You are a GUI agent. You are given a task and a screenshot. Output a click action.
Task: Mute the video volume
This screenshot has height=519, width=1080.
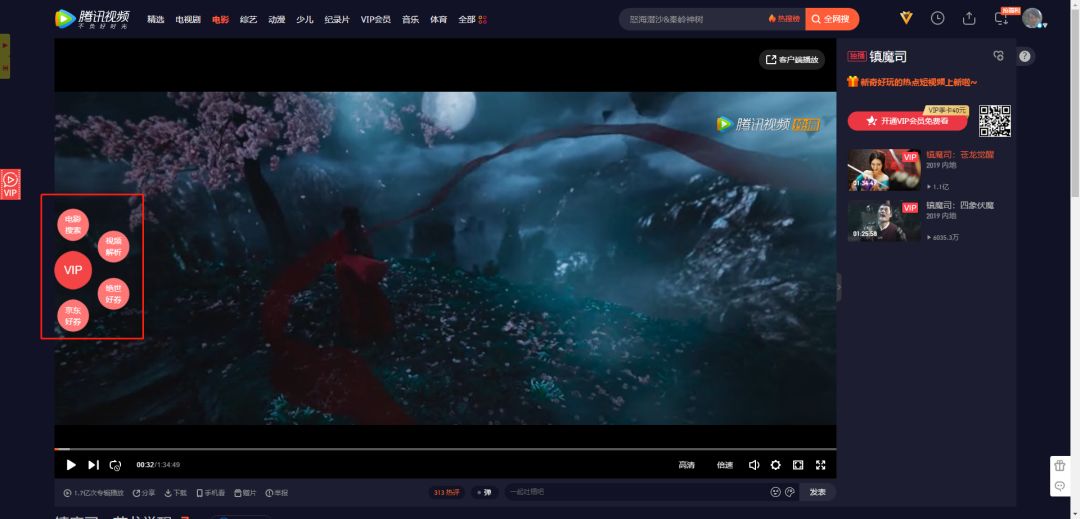point(754,465)
